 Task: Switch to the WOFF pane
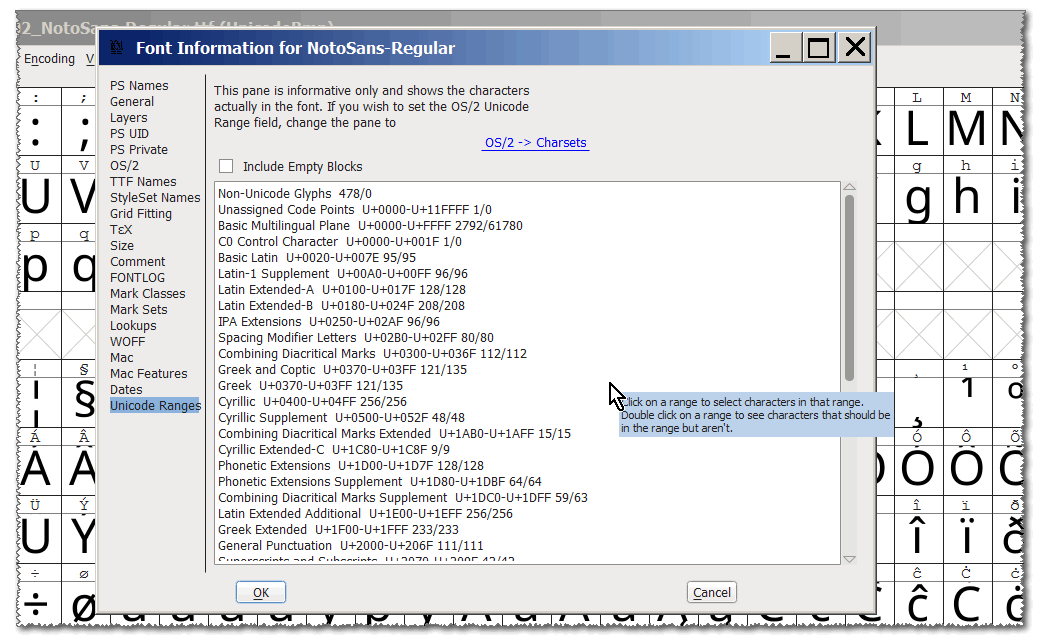pyautogui.click(x=126, y=341)
